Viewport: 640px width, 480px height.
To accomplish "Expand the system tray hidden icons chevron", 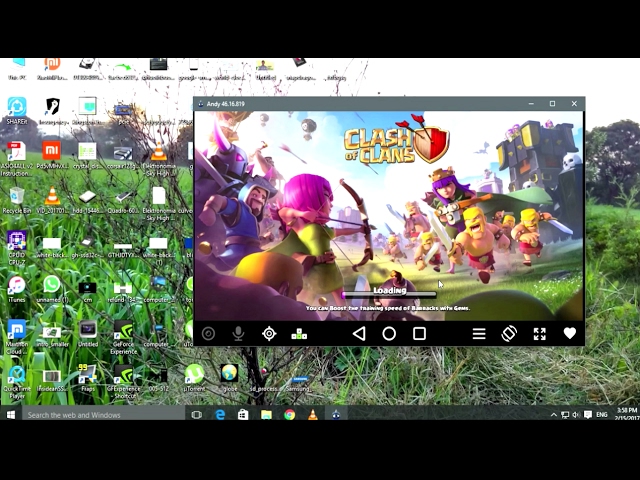I will click(x=553, y=415).
